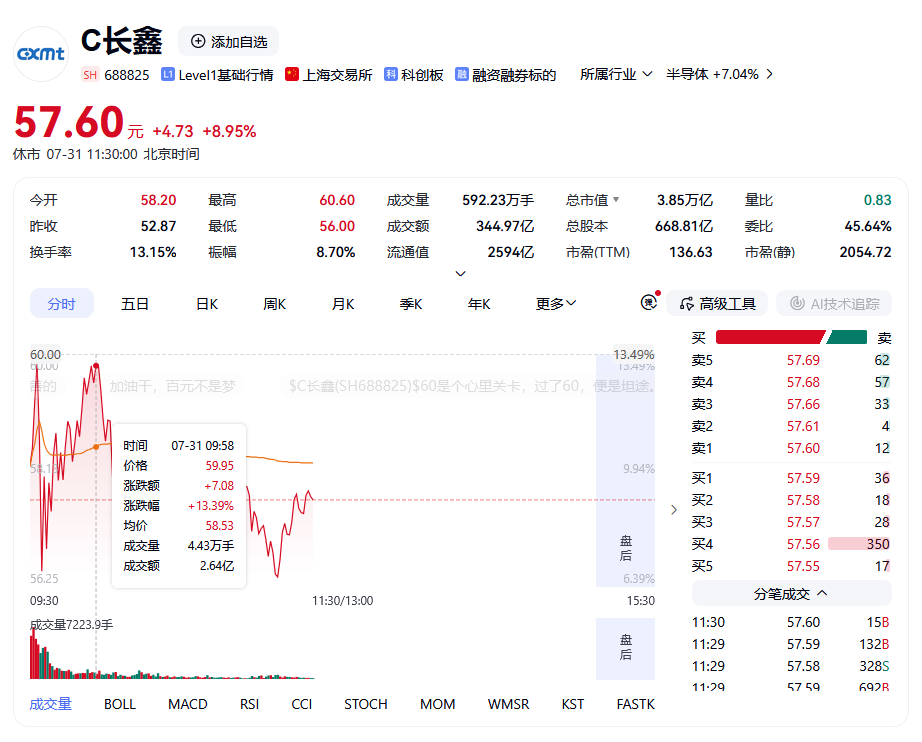The width and height of the screenshot is (922, 742).
Task: Click the 盘后 after-hours chart zone
Action: point(626,470)
